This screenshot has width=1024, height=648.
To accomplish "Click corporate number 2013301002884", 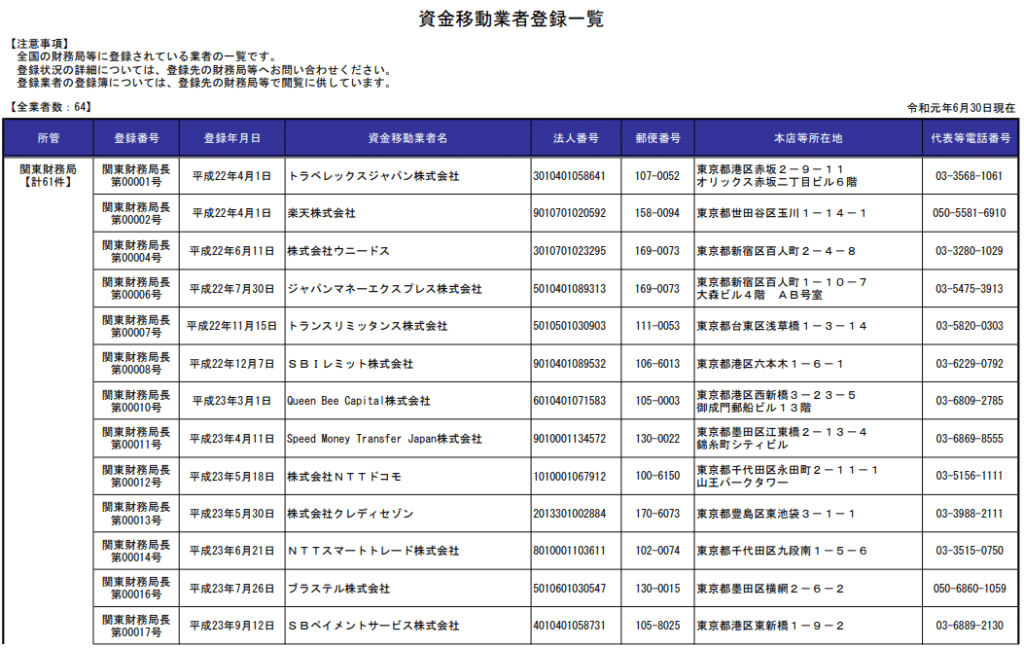I will (x=569, y=514).
